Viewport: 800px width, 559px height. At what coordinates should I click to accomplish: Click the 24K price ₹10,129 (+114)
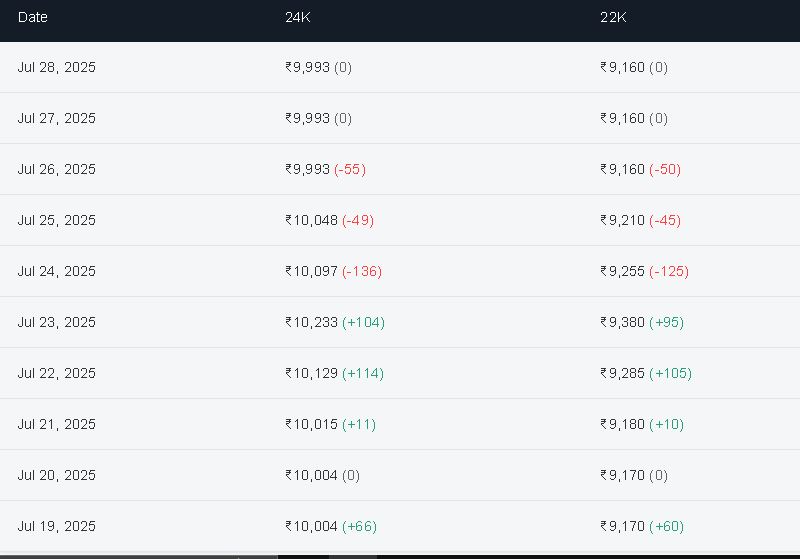335,373
